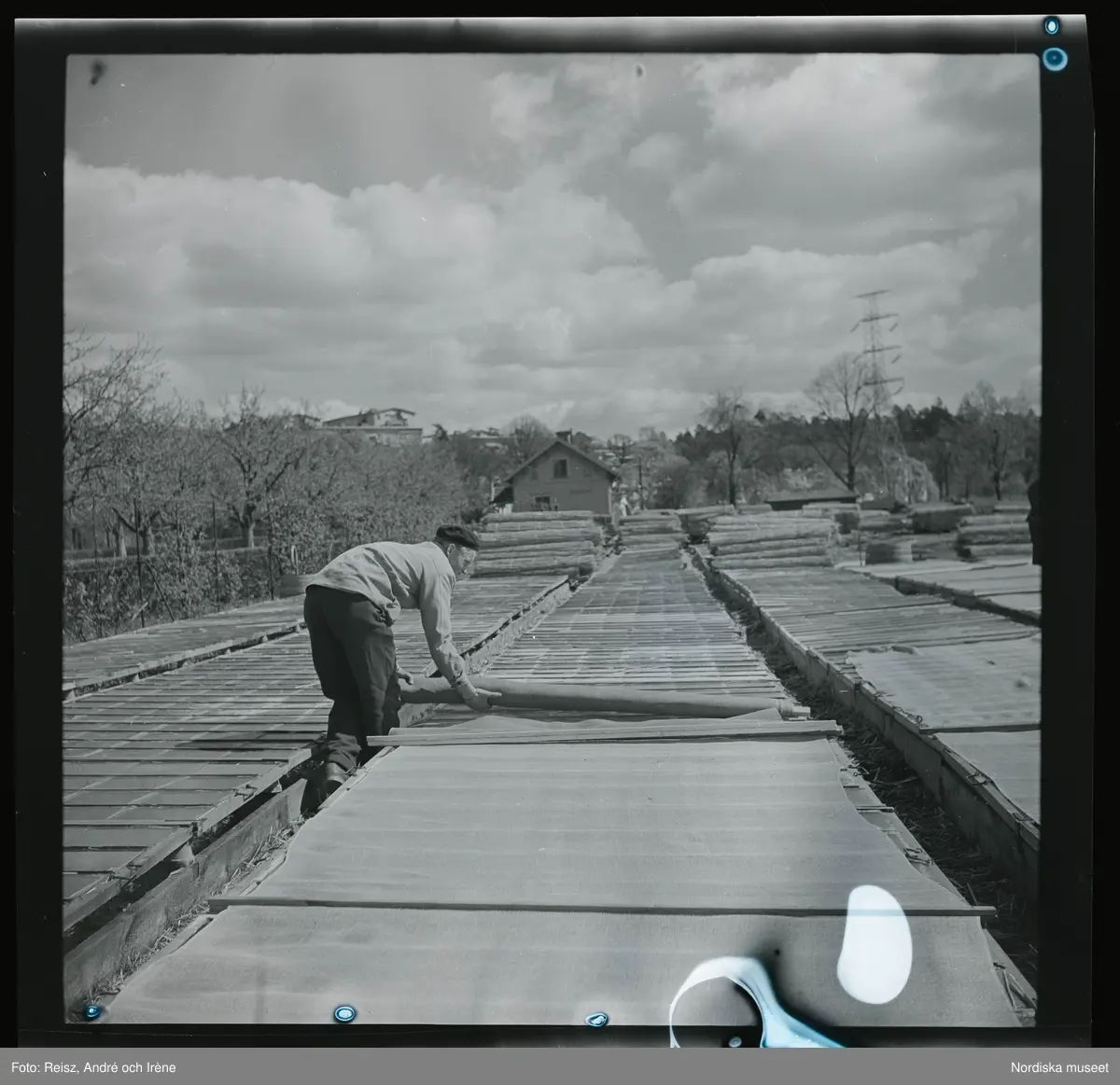Click the low shed at right background
The image size is (1120, 1085).
pos(807,497)
